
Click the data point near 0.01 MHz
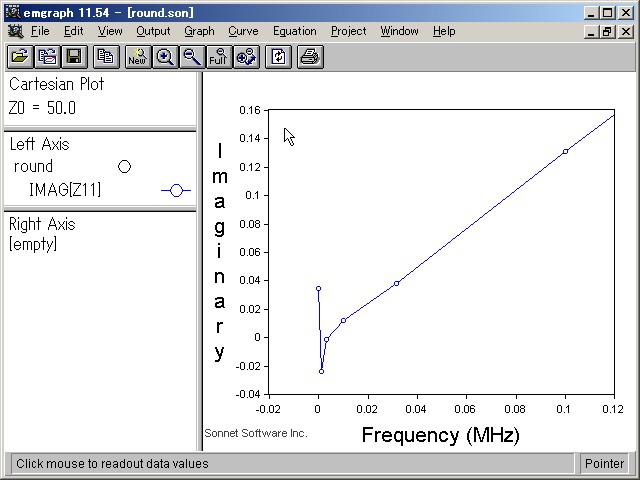point(343,320)
